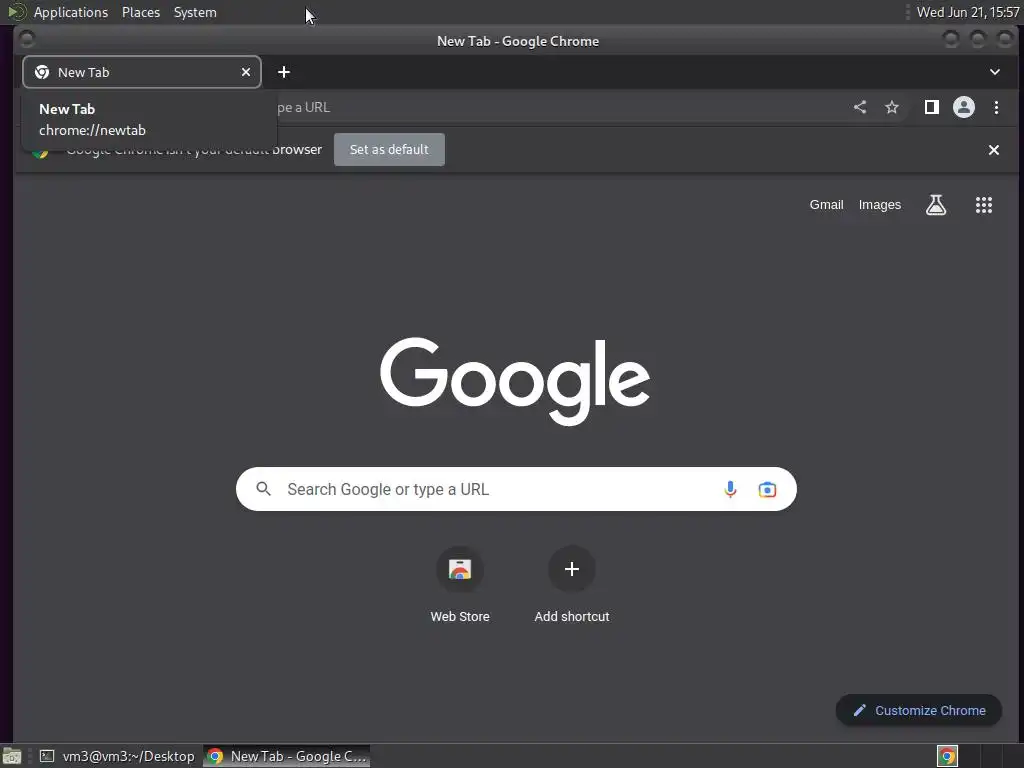The width and height of the screenshot is (1024, 768).
Task: Click the Chrome icon on the New Tab tab
Action: 42,72
